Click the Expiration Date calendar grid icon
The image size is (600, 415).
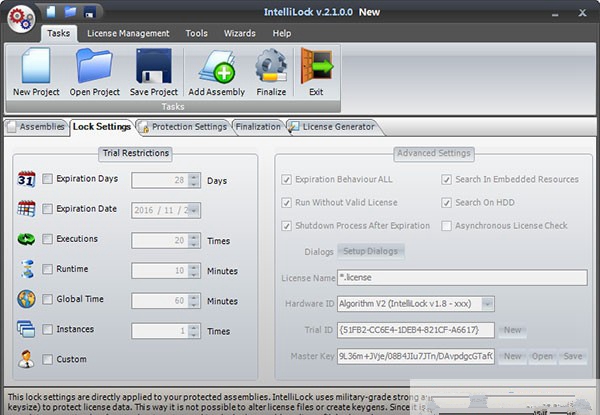point(26,209)
